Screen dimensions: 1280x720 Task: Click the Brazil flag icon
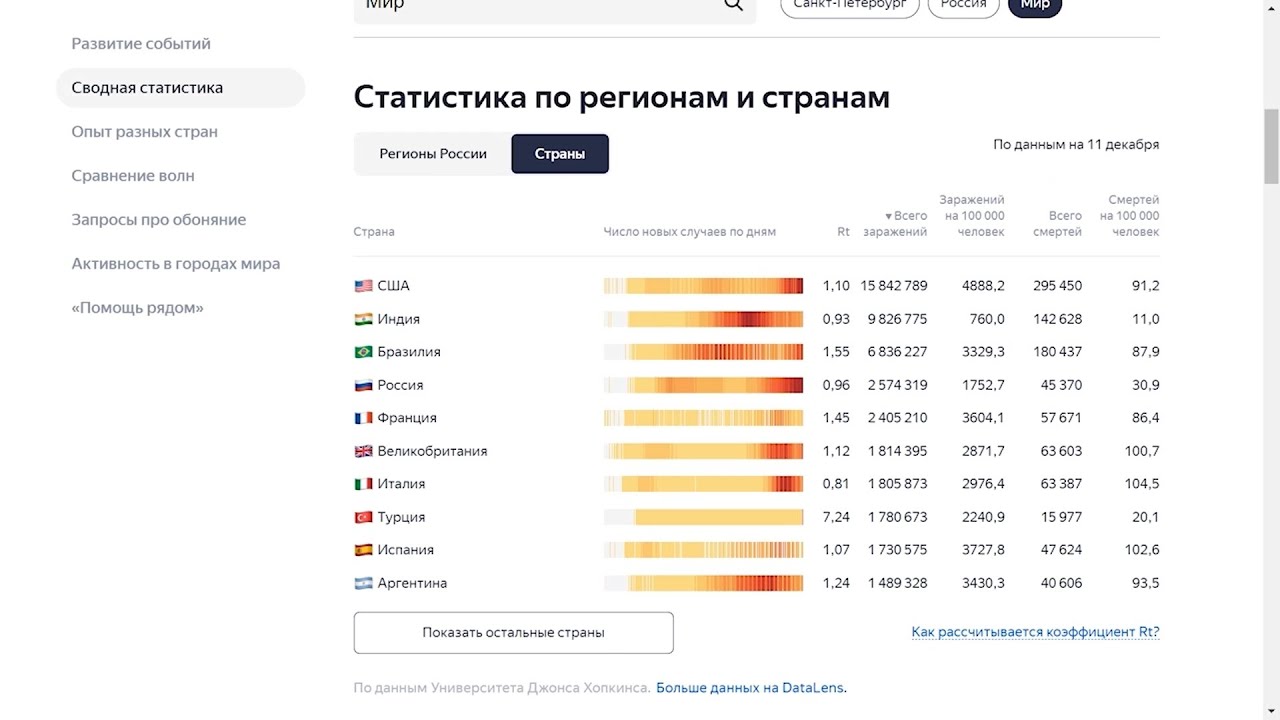(x=363, y=352)
